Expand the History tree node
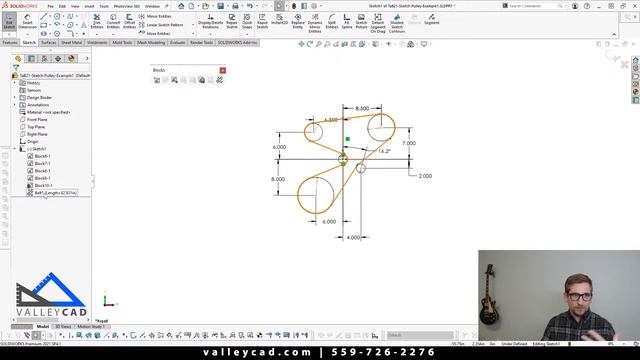 (15, 83)
